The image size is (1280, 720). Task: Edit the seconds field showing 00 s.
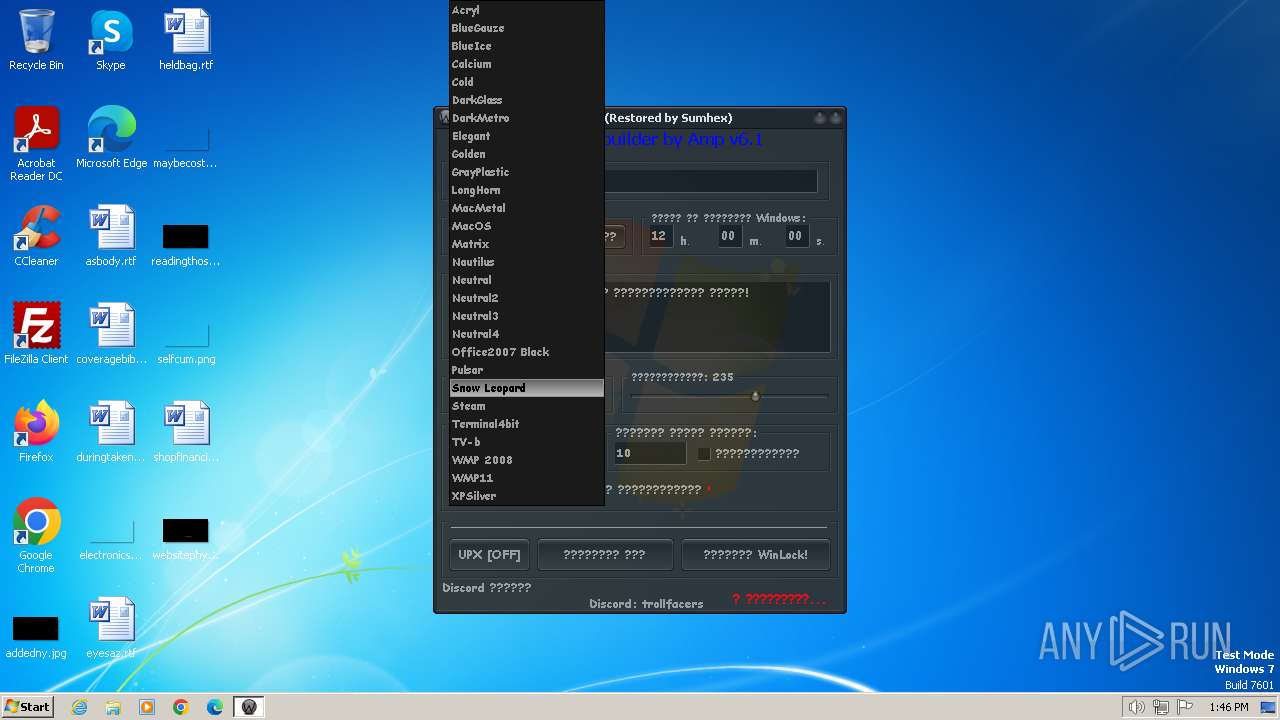tap(795, 237)
